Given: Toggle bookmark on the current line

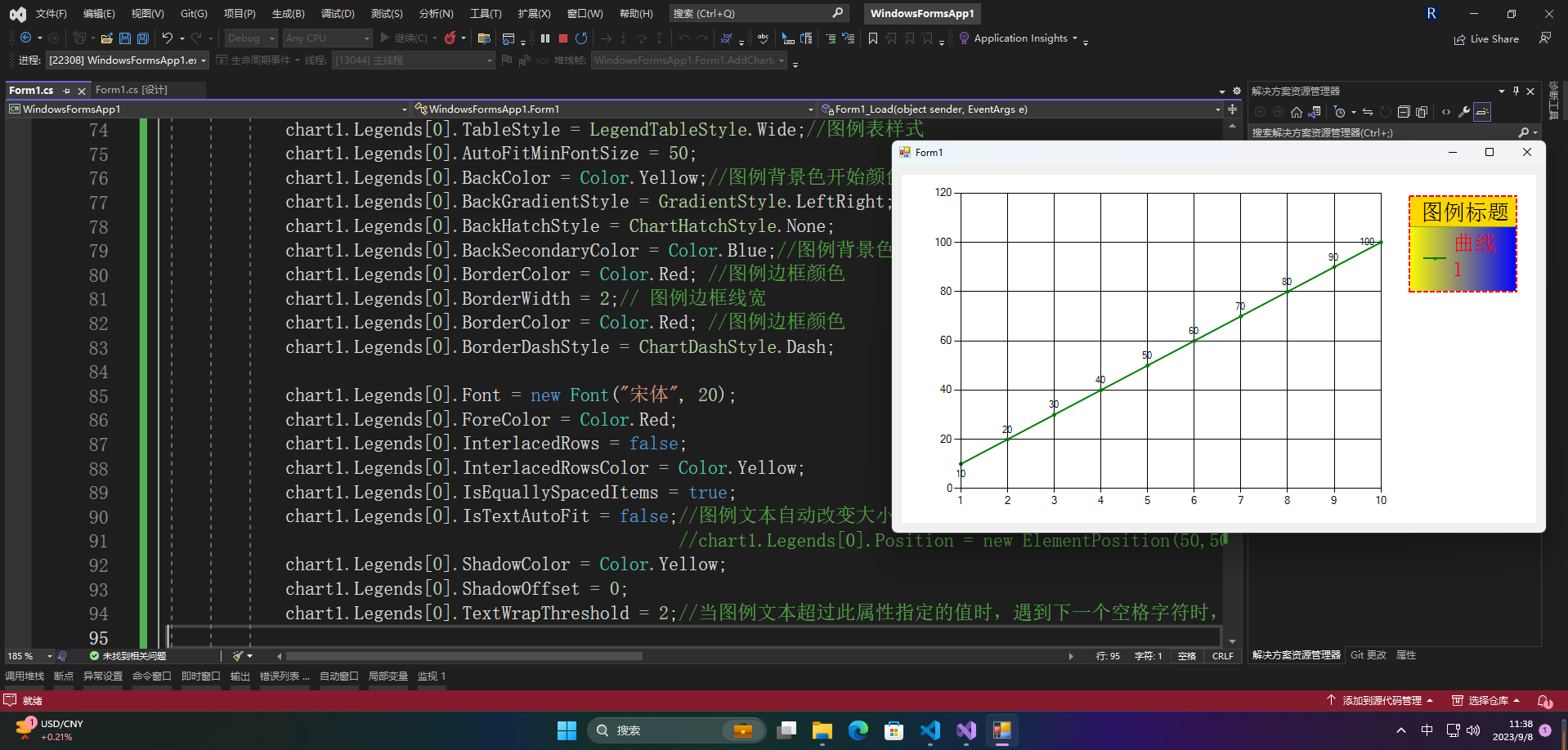Looking at the screenshot, I should pyautogui.click(x=873, y=38).
